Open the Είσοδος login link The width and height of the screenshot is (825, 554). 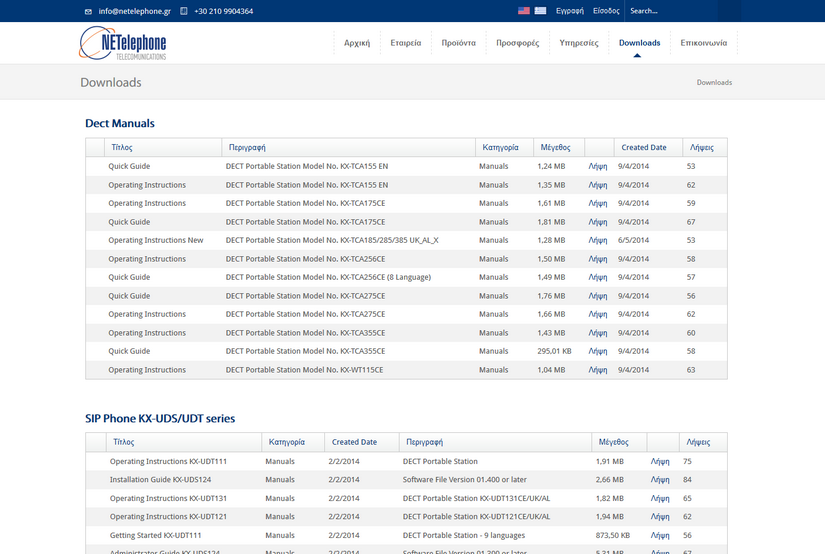click(x=606, y=11)
